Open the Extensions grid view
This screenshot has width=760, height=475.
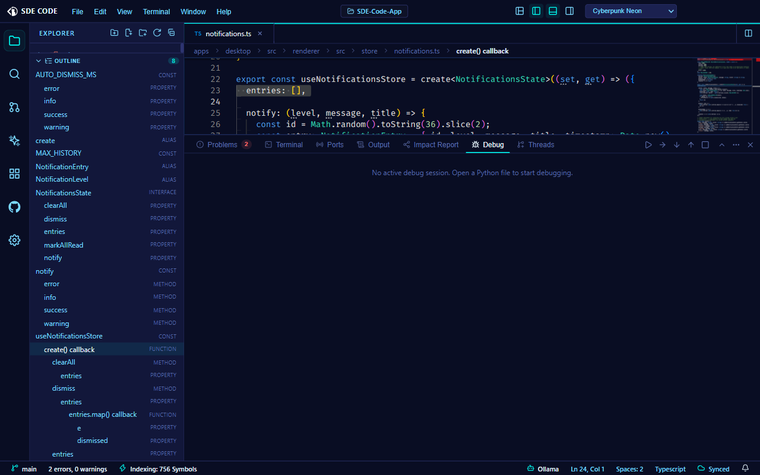[14, 174]
